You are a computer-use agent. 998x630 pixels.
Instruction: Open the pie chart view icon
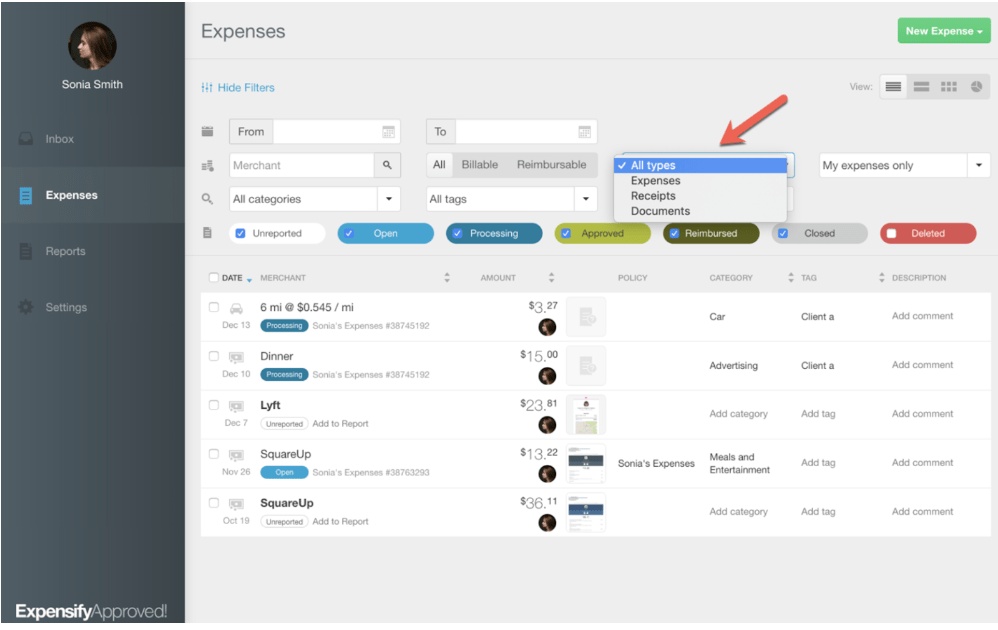click(x=976, y=87)
